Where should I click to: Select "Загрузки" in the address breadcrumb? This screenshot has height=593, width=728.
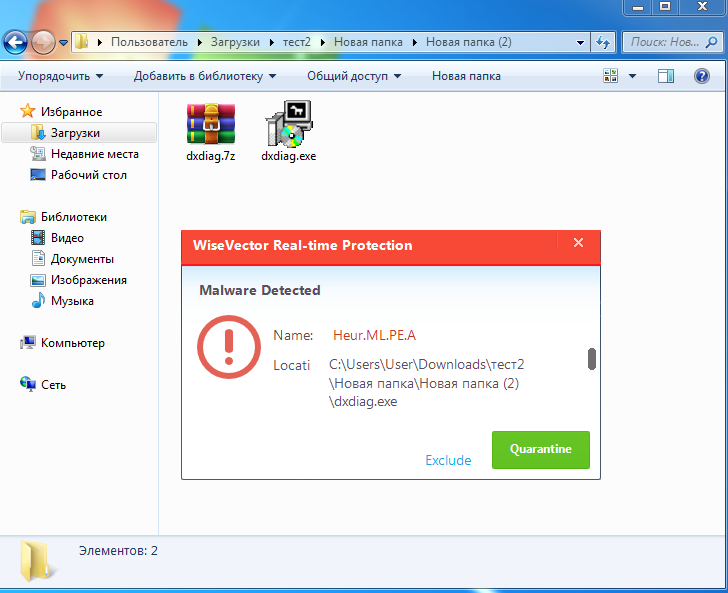click(235, 42)
